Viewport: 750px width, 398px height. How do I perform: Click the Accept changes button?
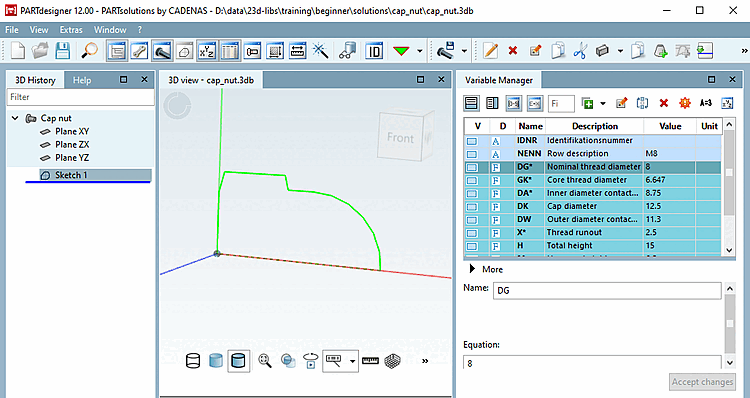(702, 382)
